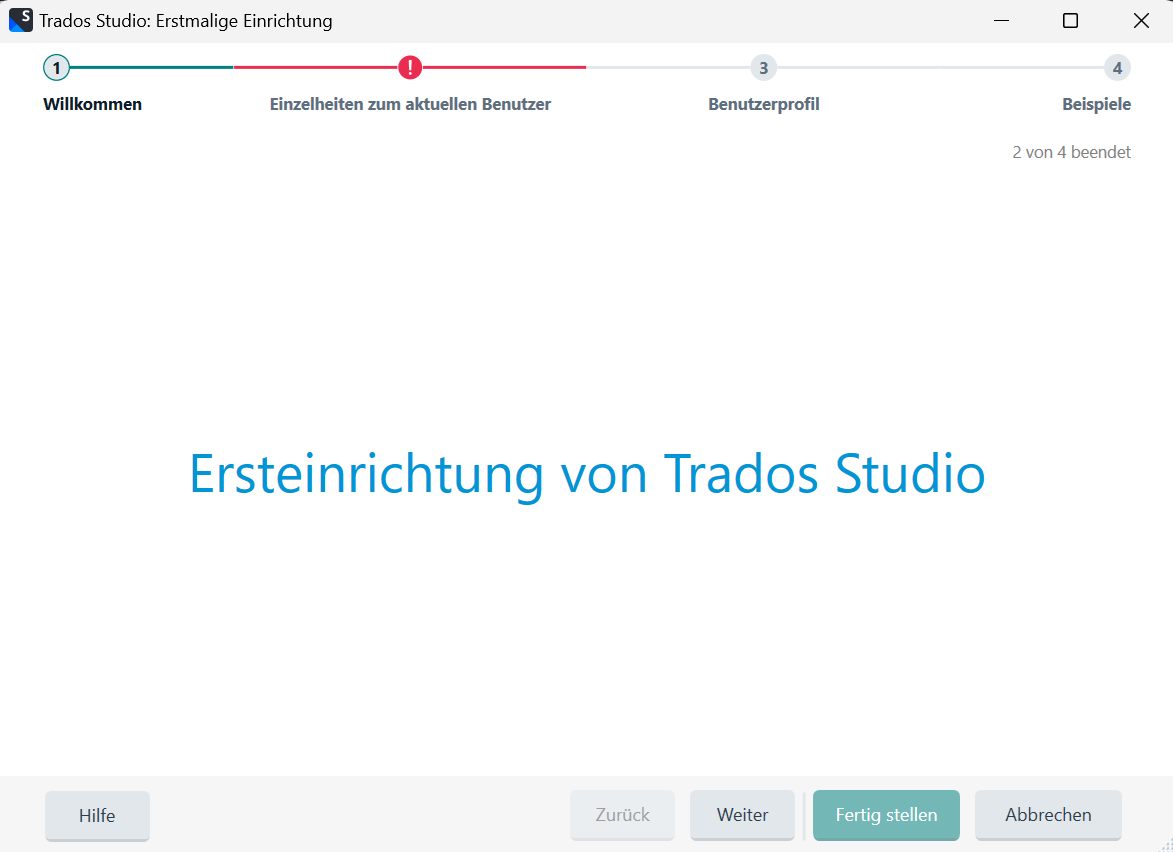Click the Trados Studio app icon in title bar
Image resolution: width=1173 pixels, height=852 pixels.
coord(20,20)
